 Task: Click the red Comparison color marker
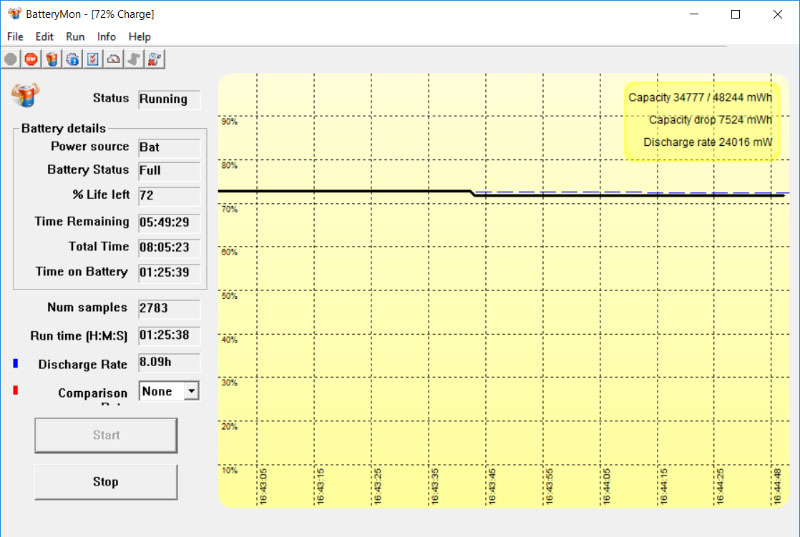[x=16, y=390]
